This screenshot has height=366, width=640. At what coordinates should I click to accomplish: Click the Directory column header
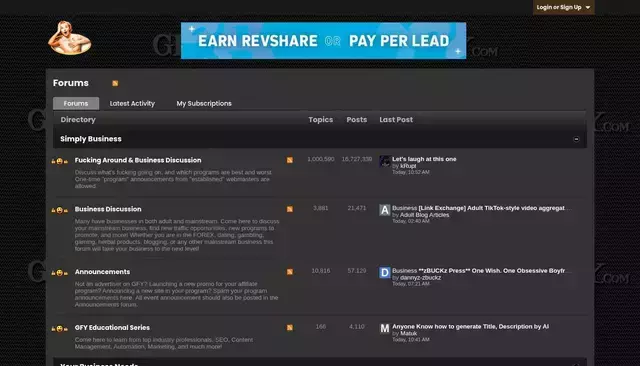[x=78, y=120]
